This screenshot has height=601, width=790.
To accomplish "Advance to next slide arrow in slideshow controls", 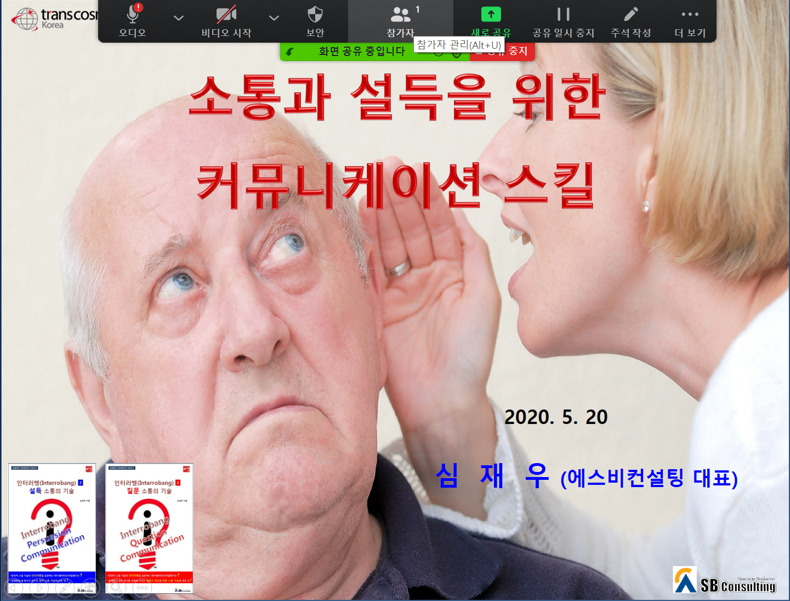I will point(38,587).
